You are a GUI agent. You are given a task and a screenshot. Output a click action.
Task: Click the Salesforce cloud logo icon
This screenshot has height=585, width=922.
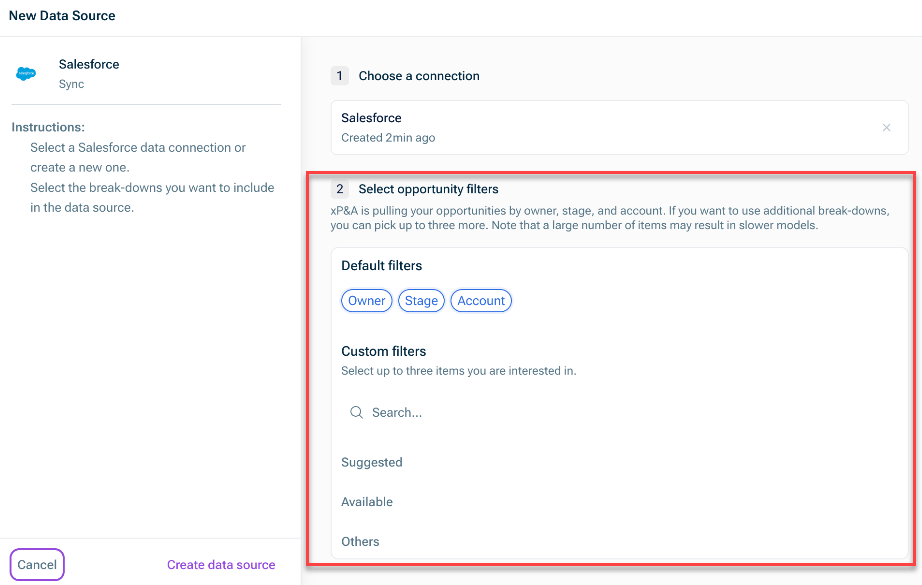pyautogui.click(x=25, y=72)
